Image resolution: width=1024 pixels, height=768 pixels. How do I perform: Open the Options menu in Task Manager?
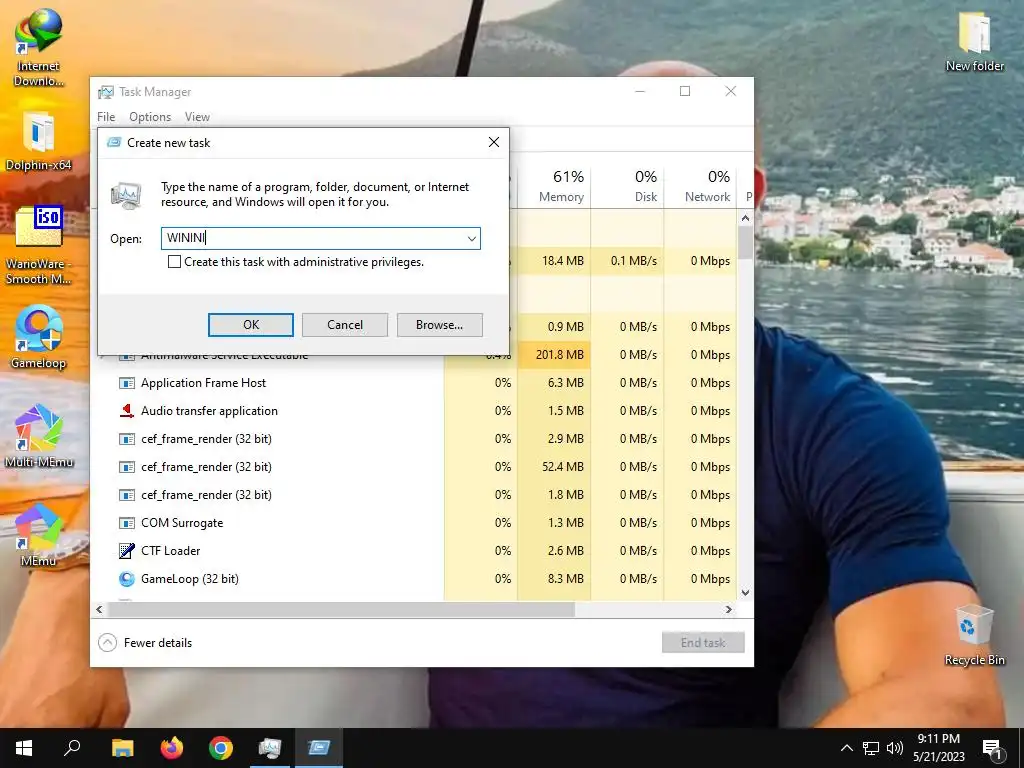coord(150,117)
